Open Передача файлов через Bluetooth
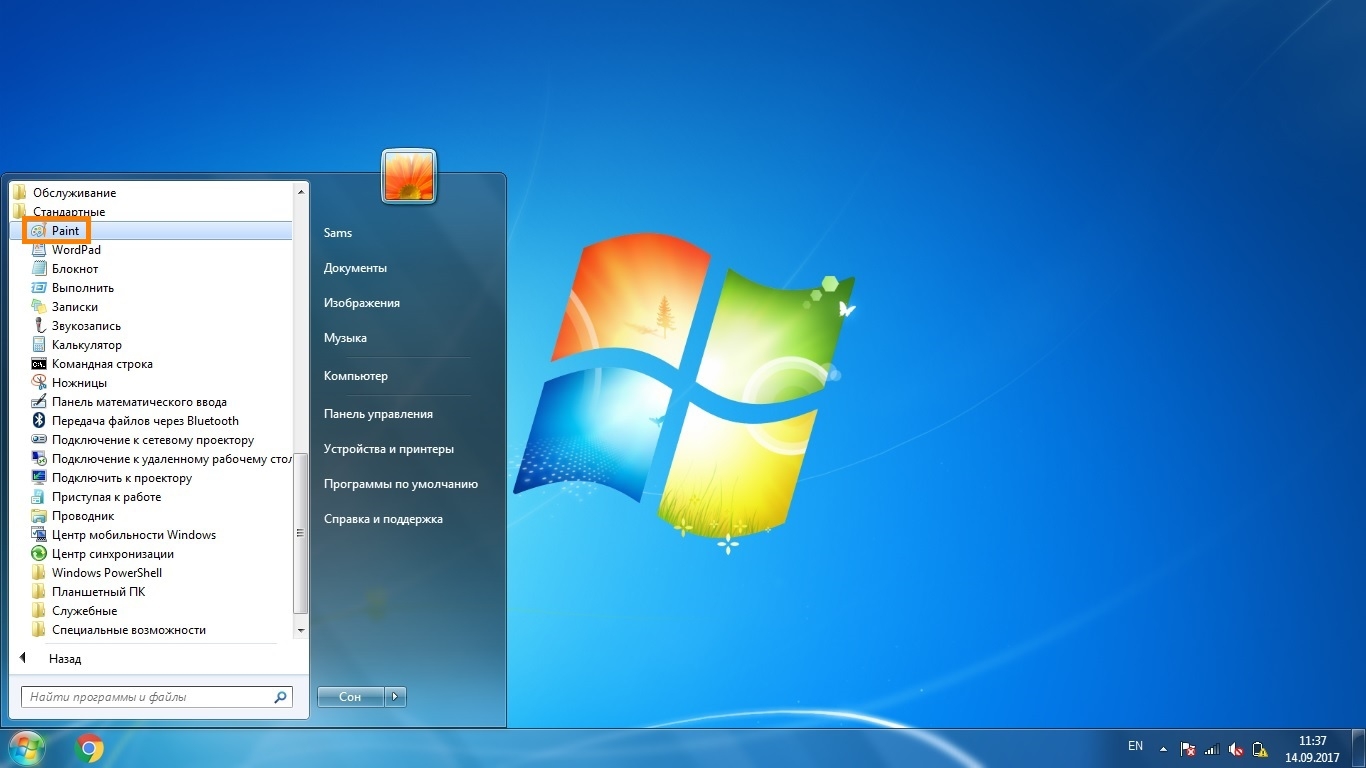 point(145,421)
